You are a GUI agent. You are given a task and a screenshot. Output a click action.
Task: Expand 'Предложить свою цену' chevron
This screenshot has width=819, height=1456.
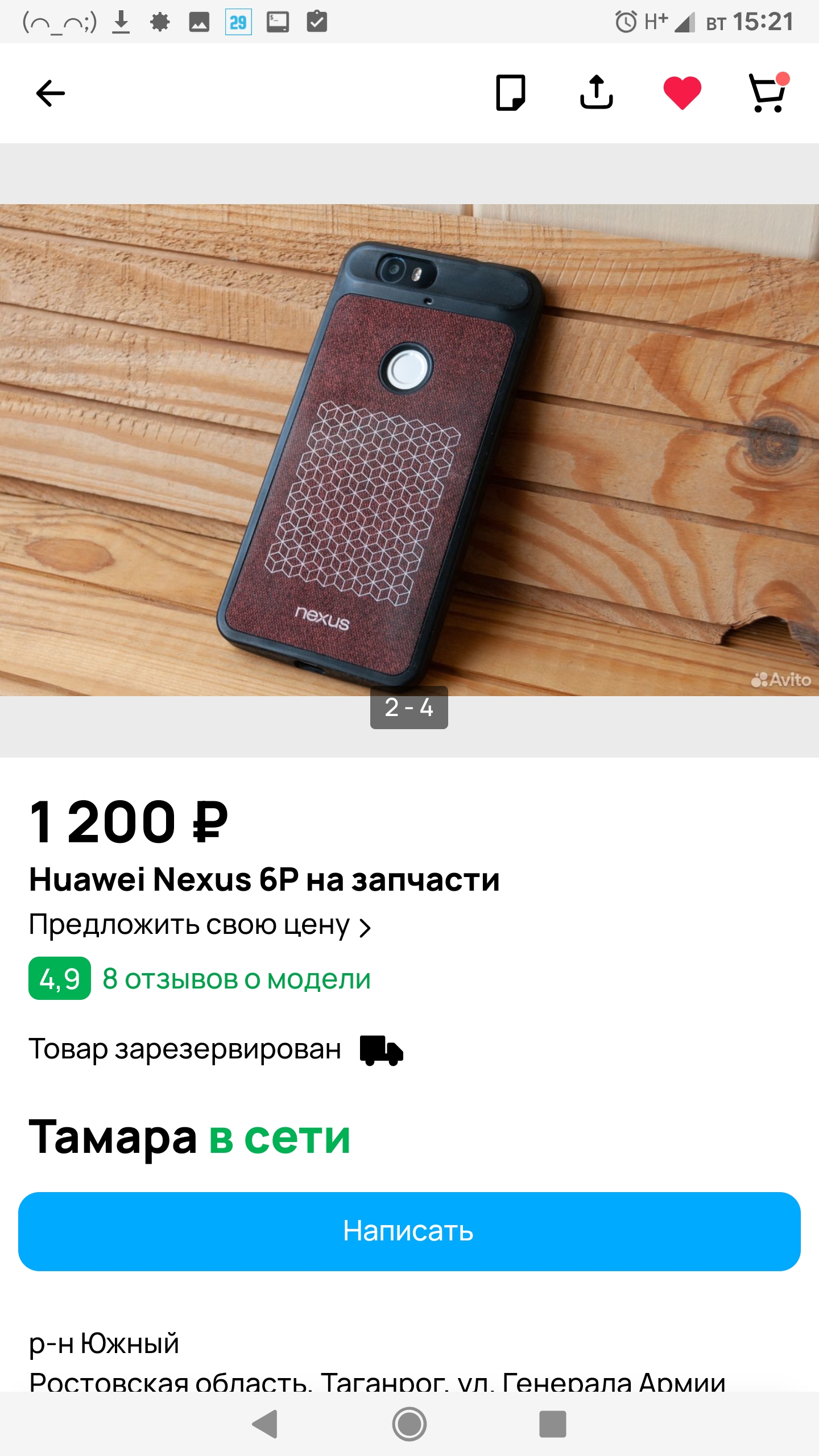point(365,928)
